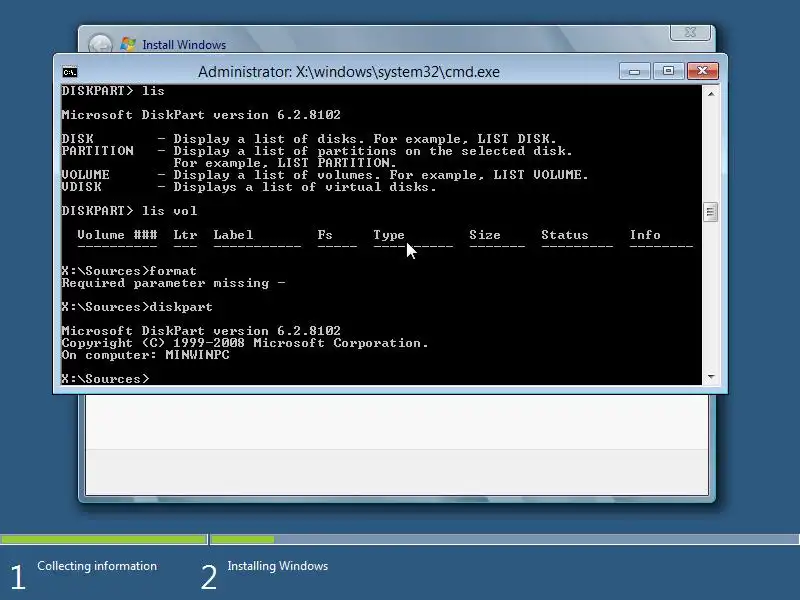Click the Windows flag icon in Install Windows

[128, 44]
